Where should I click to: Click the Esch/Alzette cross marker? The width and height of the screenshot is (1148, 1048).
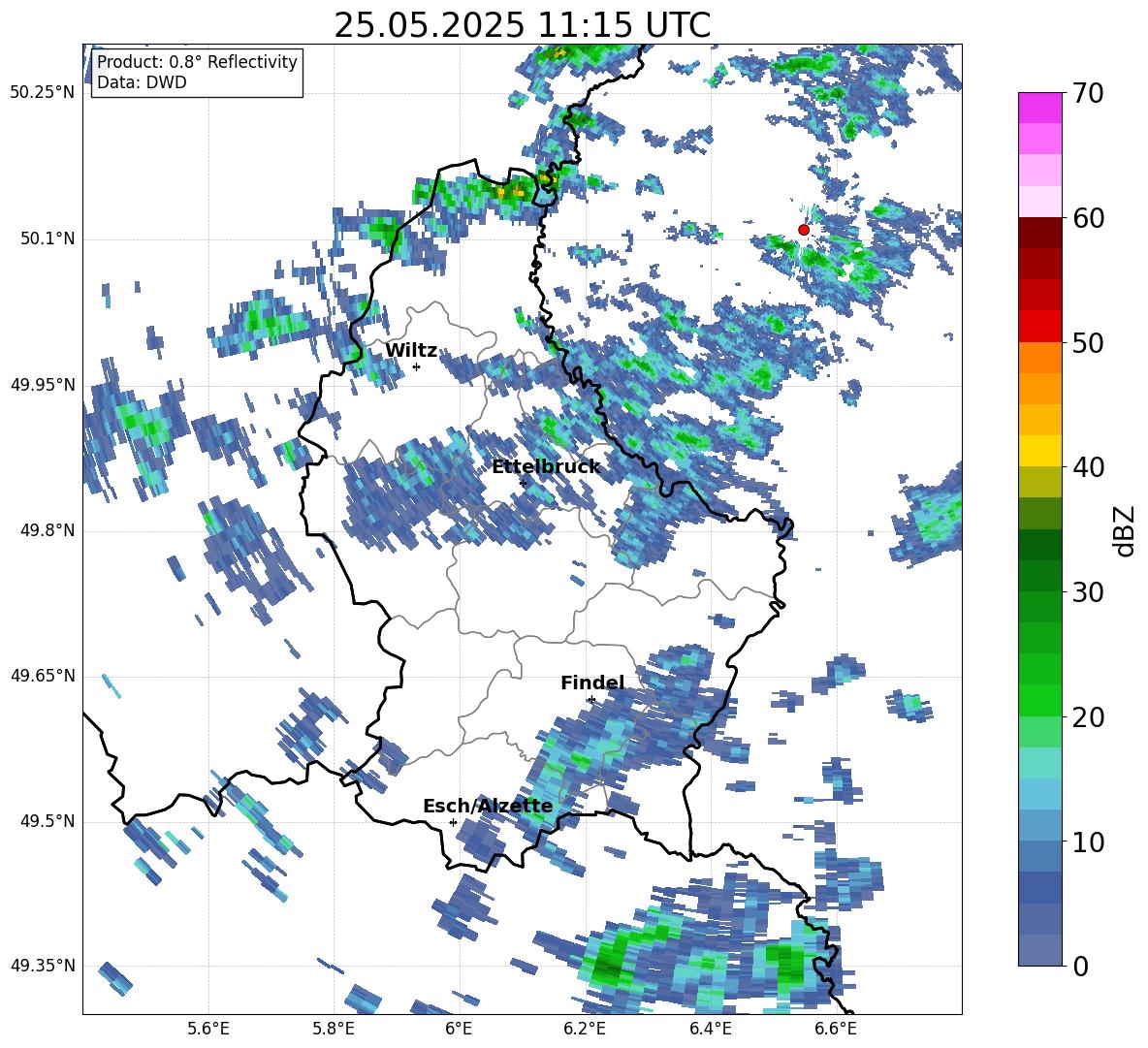(x=453, y=822)
